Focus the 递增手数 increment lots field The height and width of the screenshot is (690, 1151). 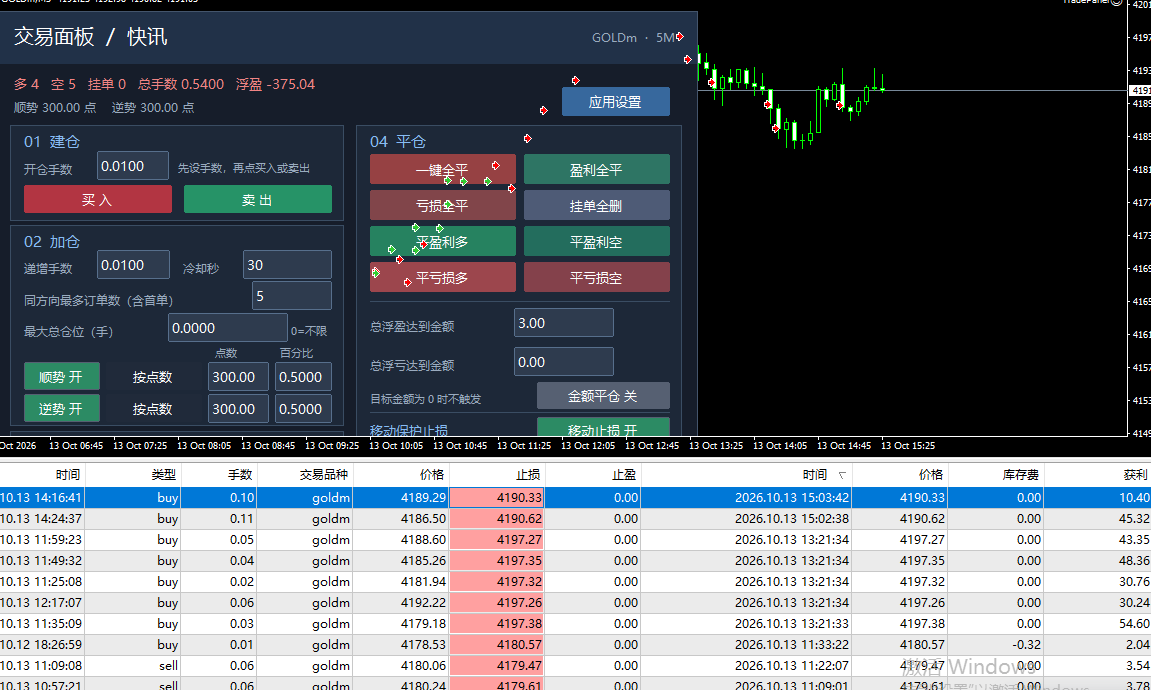133,265
